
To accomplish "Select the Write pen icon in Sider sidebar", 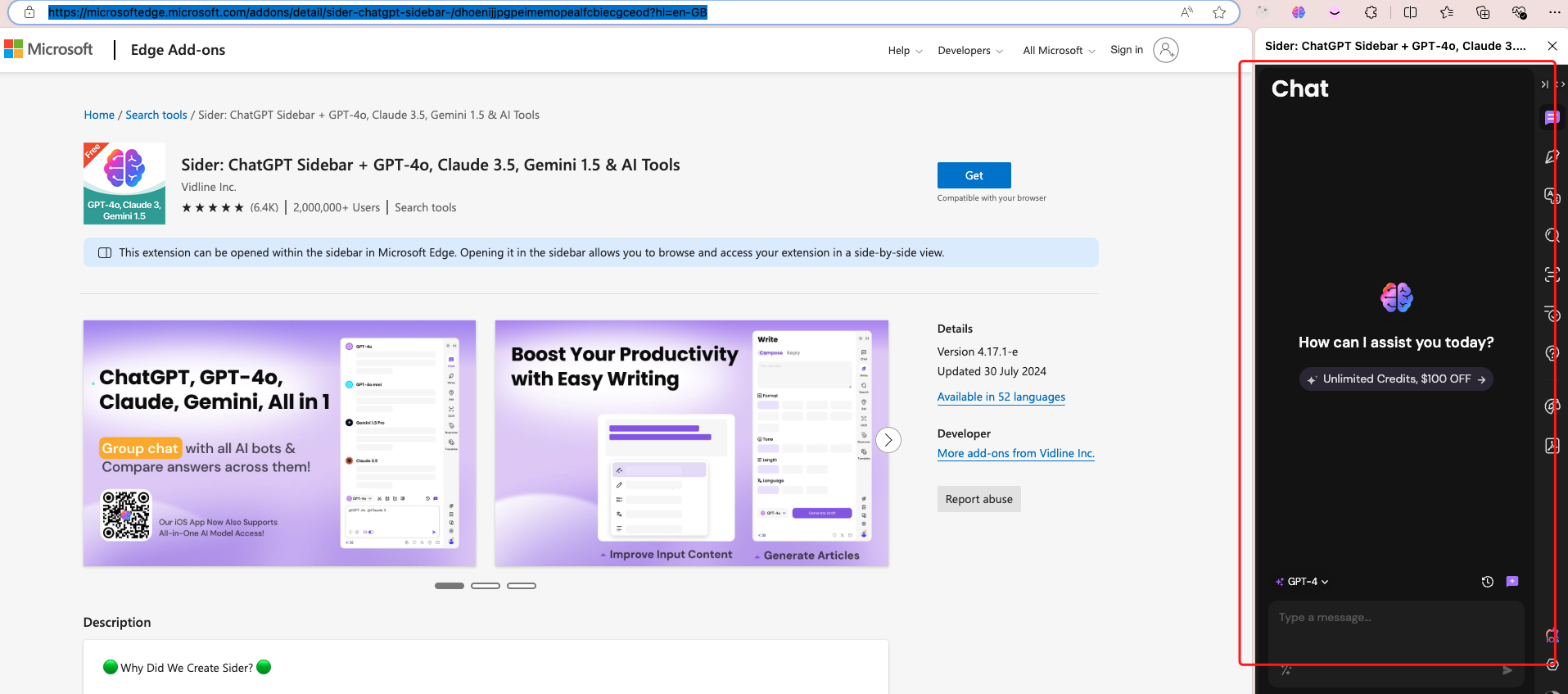I will coord(1552,156).
